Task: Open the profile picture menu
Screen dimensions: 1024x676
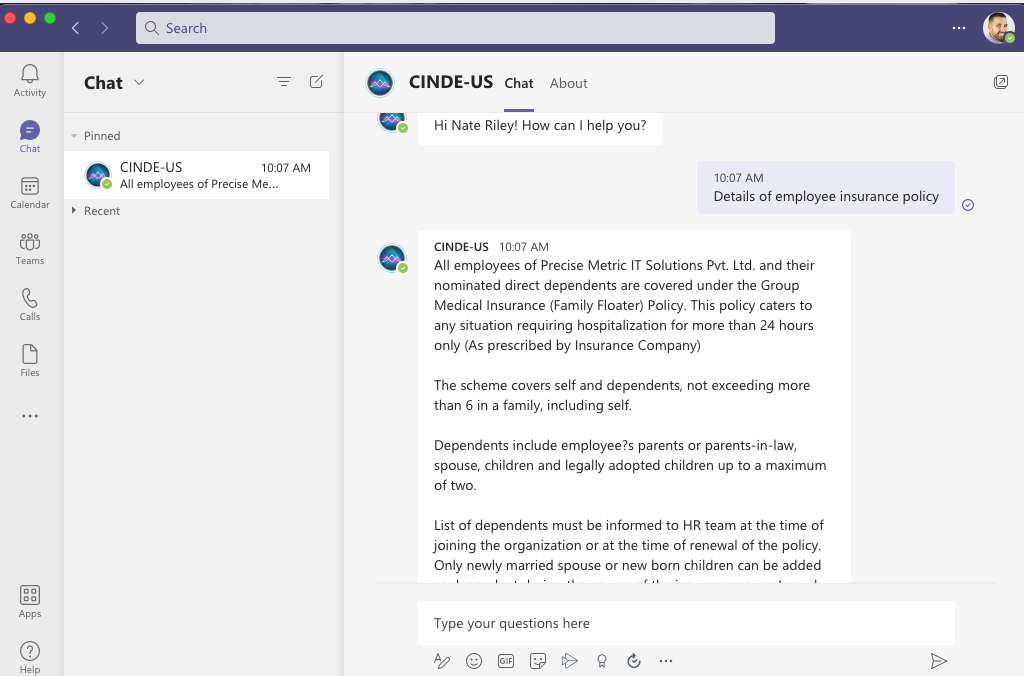Action: 999,28
